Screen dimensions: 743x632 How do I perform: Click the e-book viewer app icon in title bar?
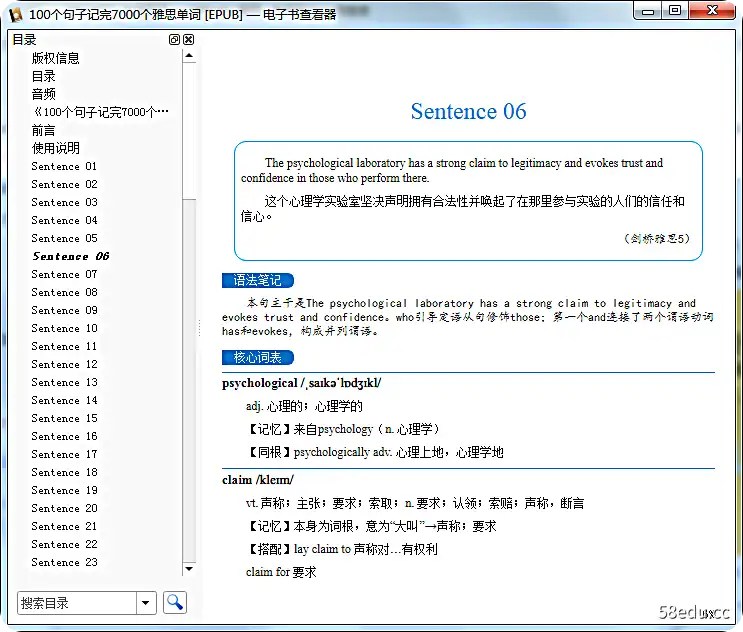tap(16, 15)
